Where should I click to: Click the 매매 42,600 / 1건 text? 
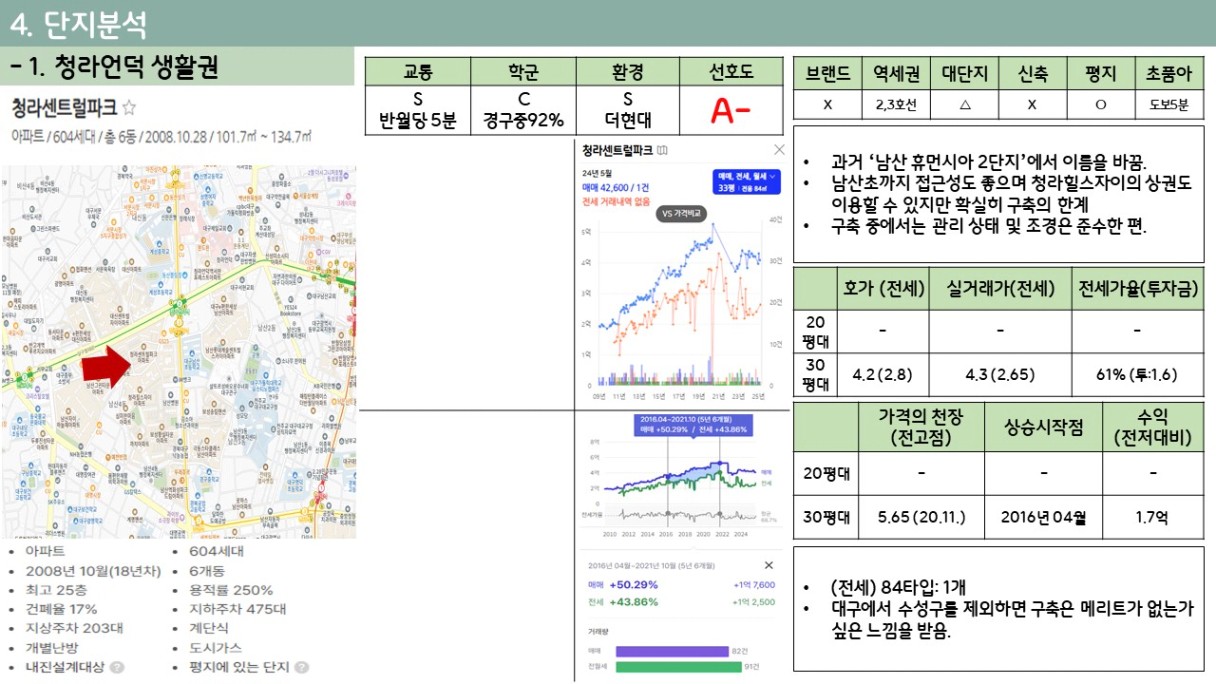click(x=616, y=187)
